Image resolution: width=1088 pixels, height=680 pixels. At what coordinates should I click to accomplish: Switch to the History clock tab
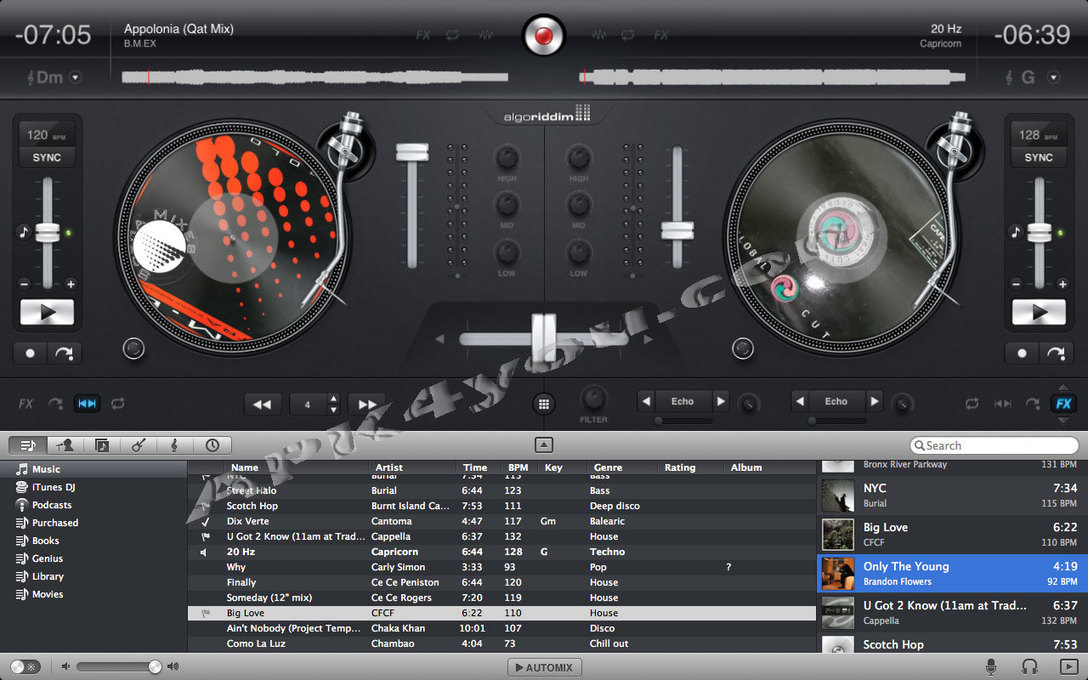pos(212,445)
